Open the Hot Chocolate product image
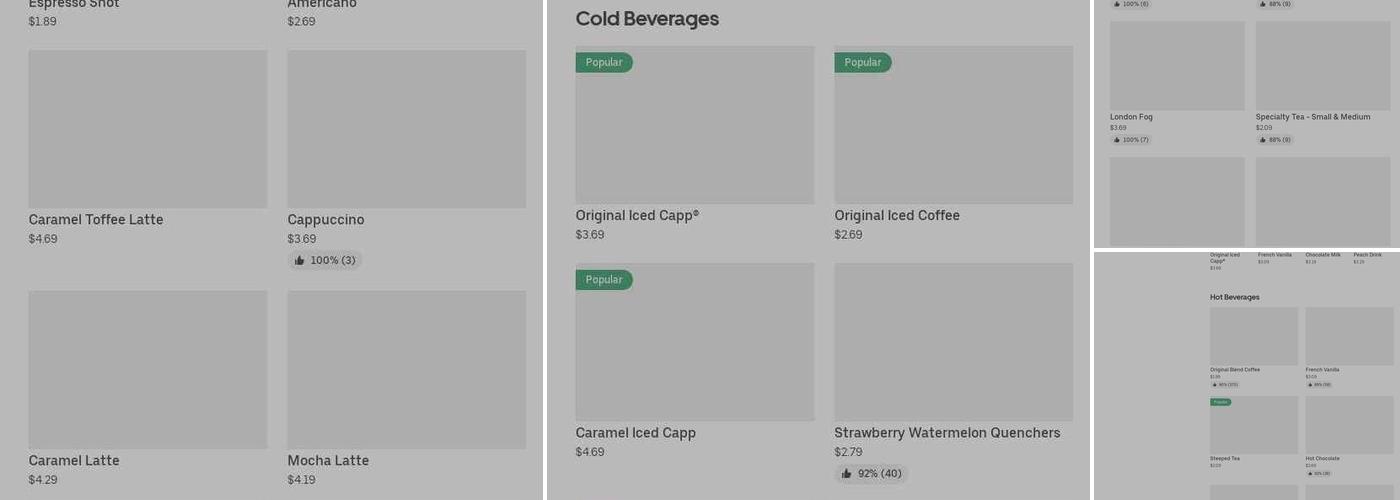Screen dimensions: 1400x500 click(x=1349, y=425)
